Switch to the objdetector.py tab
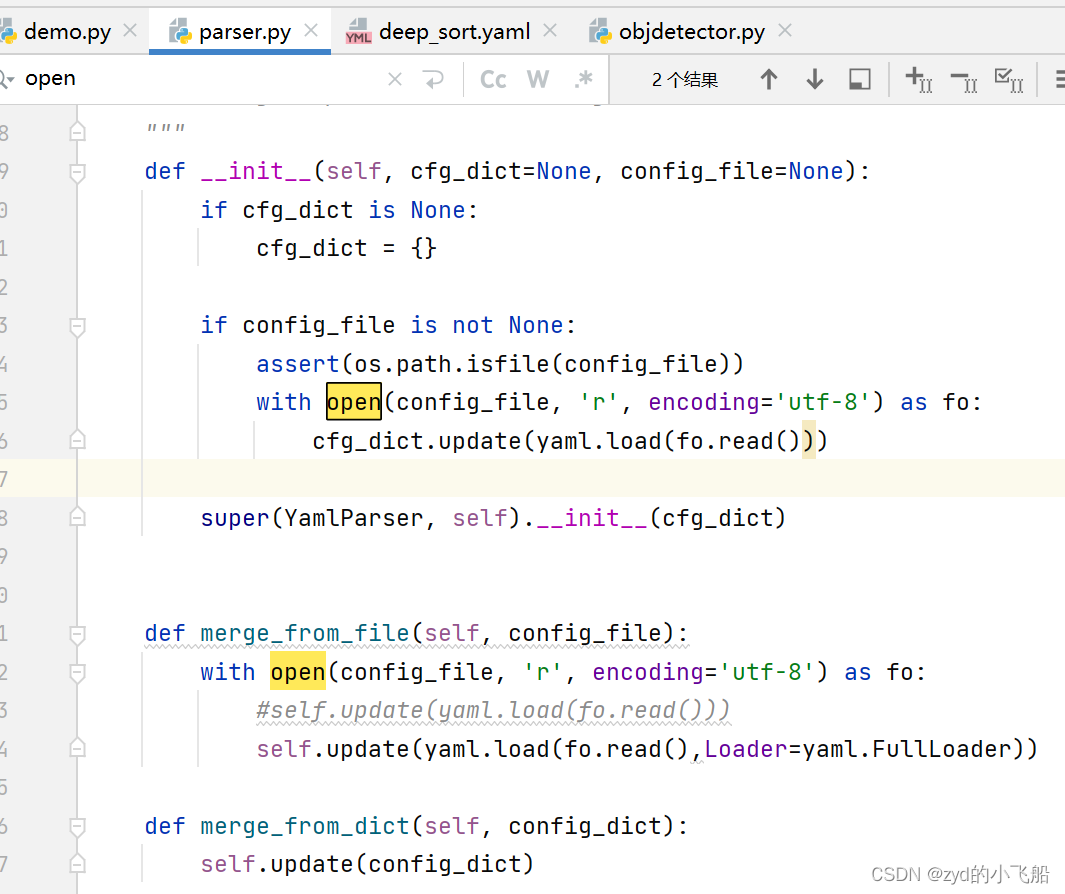This screenshot has width=1065, height=894. click(690, 31)
